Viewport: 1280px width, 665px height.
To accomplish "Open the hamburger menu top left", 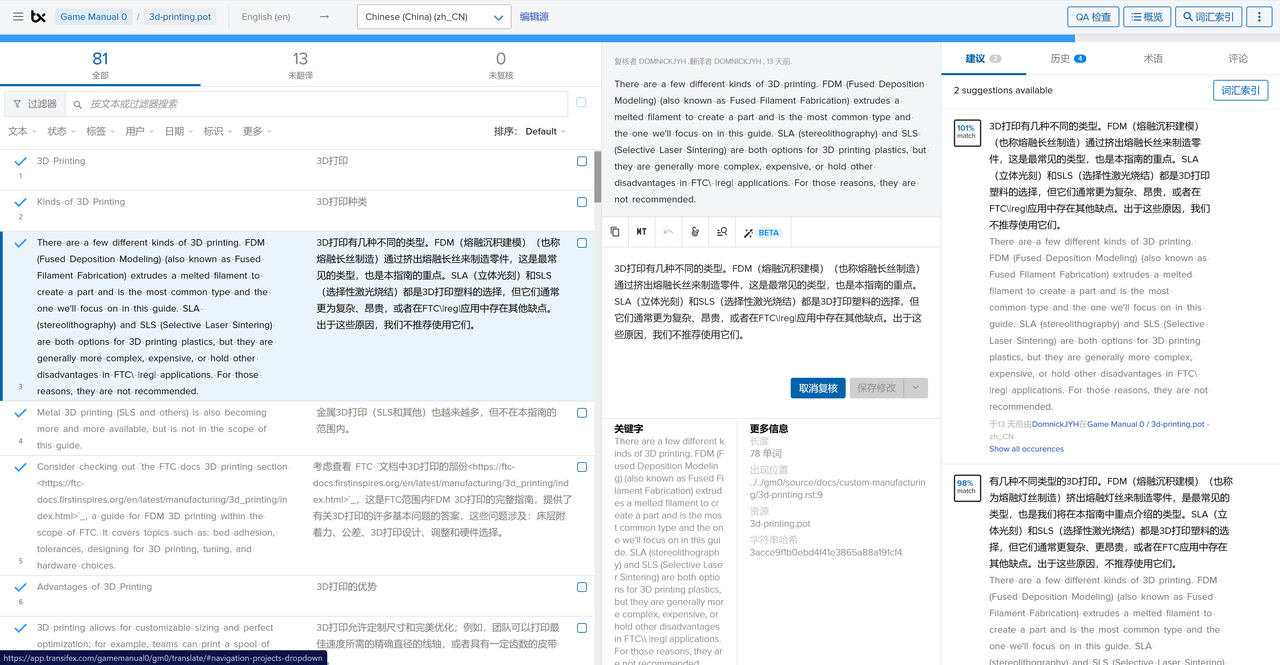I will 17,15.
